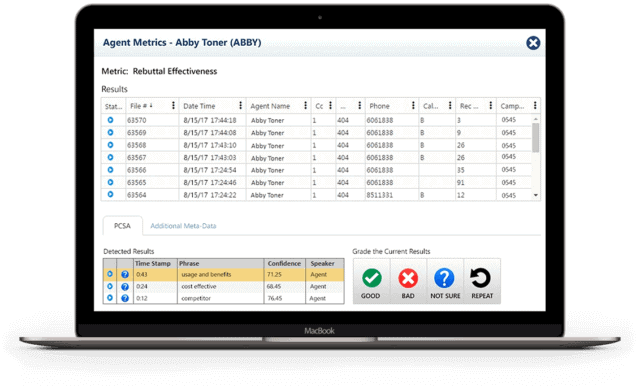640x386 pixels.
Task: Select 'cost effective' phrase row
Action: pyautogui.click(x=224, y=286)
